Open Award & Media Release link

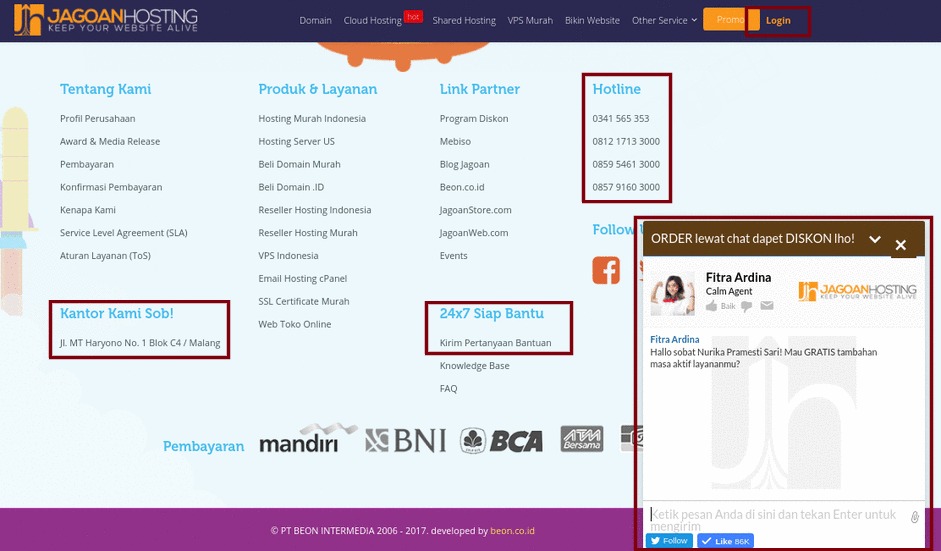point(110,142)
